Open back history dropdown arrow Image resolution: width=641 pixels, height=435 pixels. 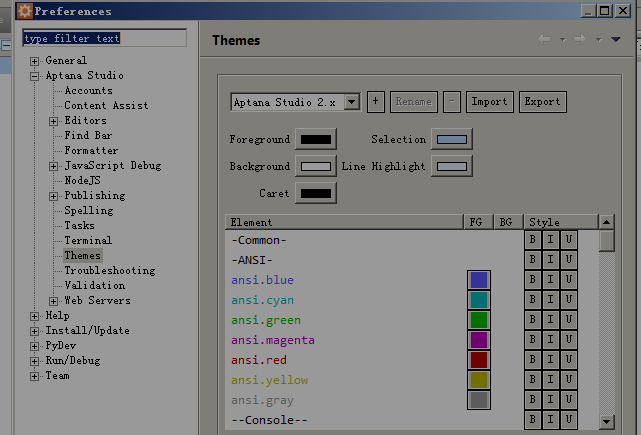[563, 40]
